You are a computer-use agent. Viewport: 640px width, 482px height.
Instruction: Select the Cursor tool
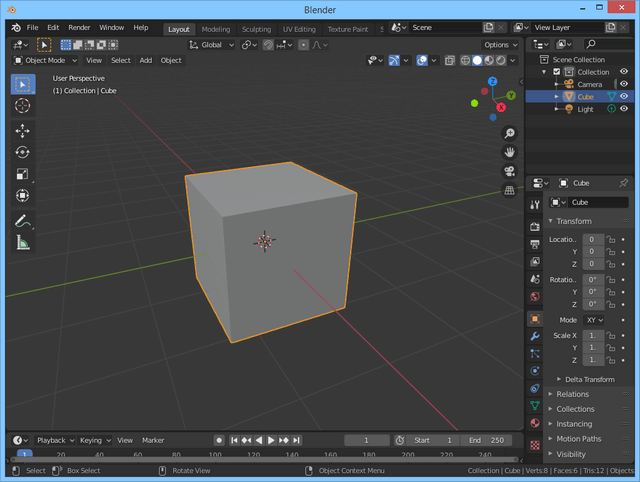(x=22, y=106)
